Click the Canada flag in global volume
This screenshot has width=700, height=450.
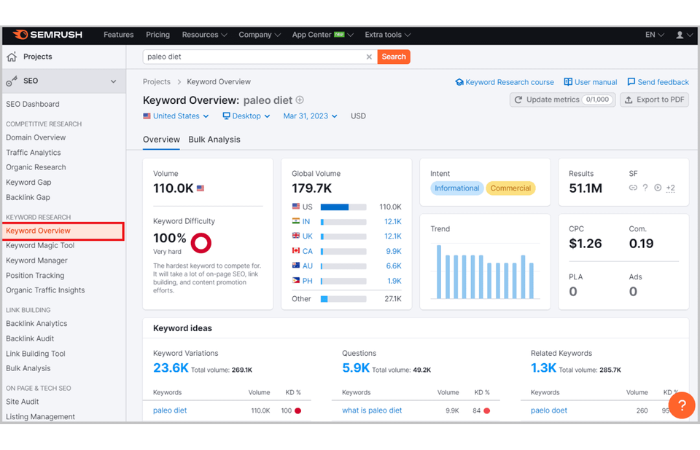pos(296,250)
